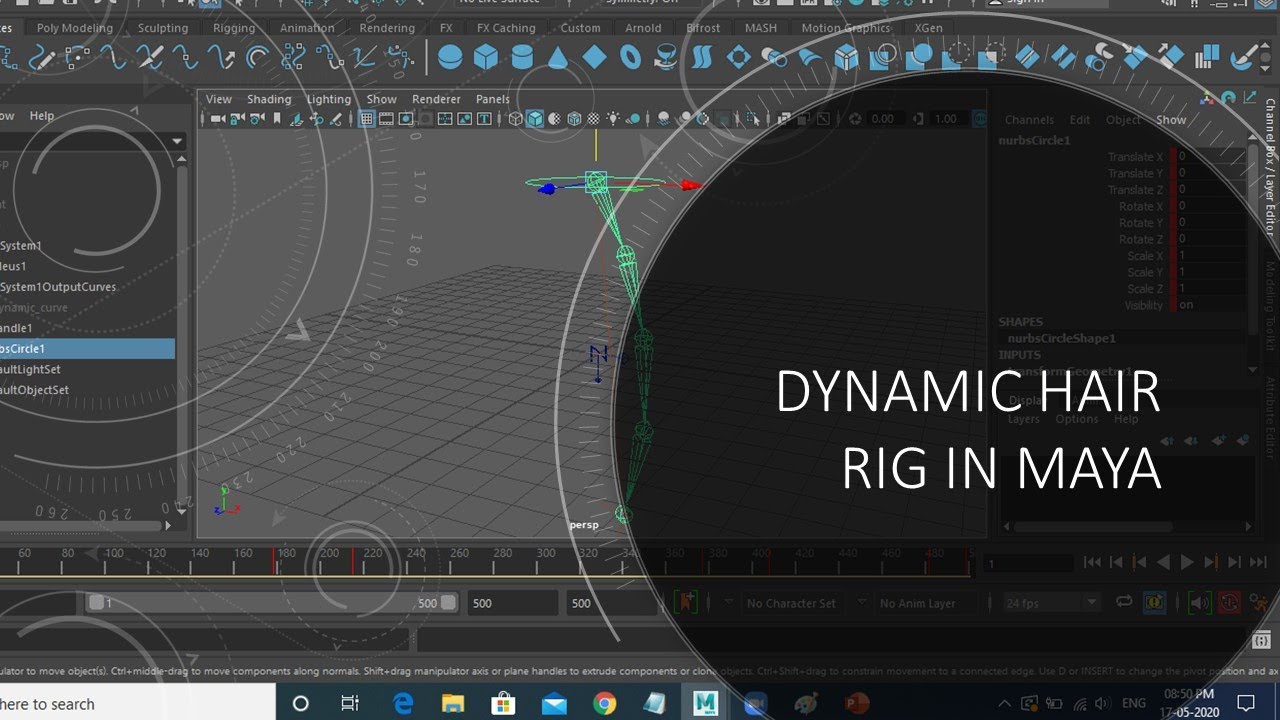The image size is (1280, 720).
Task: Click the Visibility channel value
Action: (1209, 305)
